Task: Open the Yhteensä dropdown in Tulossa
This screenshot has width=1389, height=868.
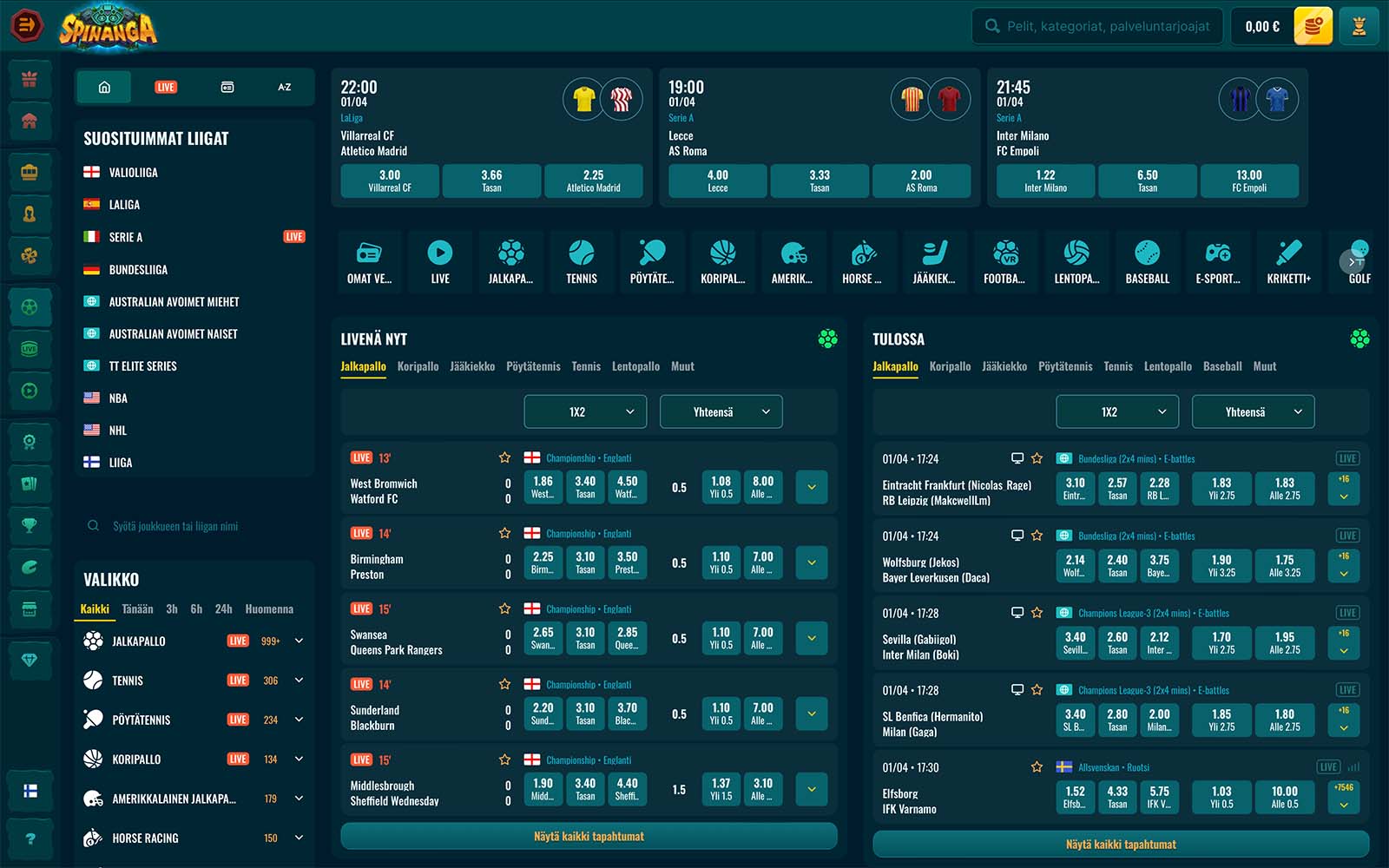Action: coord(1253,412)
